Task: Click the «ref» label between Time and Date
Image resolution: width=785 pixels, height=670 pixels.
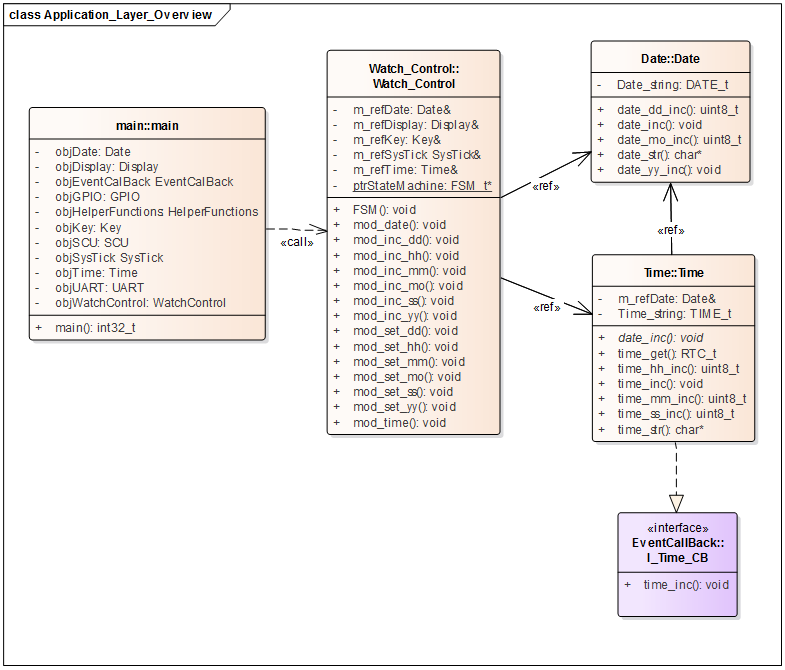Action: click(x=670, y=230)
